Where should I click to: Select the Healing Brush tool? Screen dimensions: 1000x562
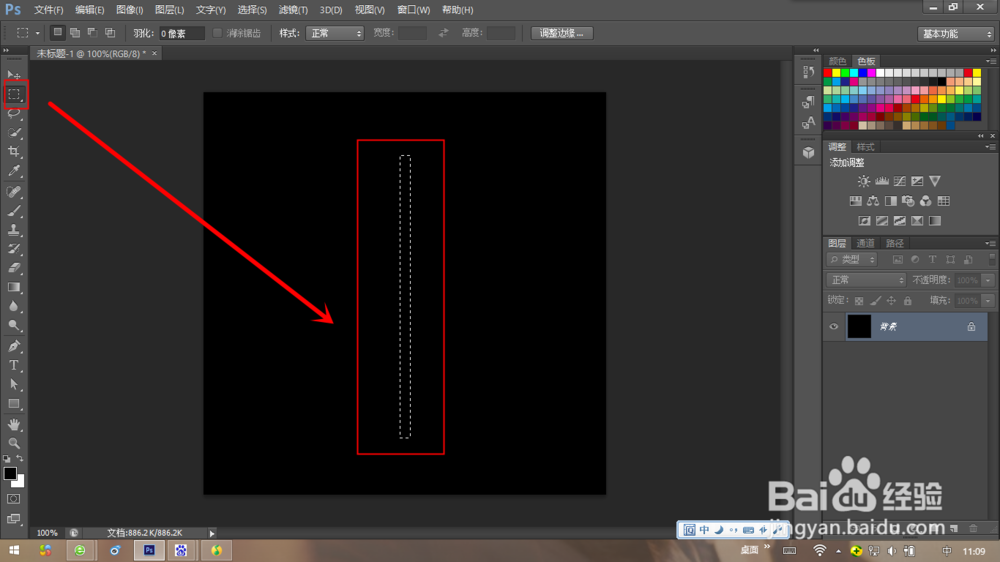(x=14, y=191)
